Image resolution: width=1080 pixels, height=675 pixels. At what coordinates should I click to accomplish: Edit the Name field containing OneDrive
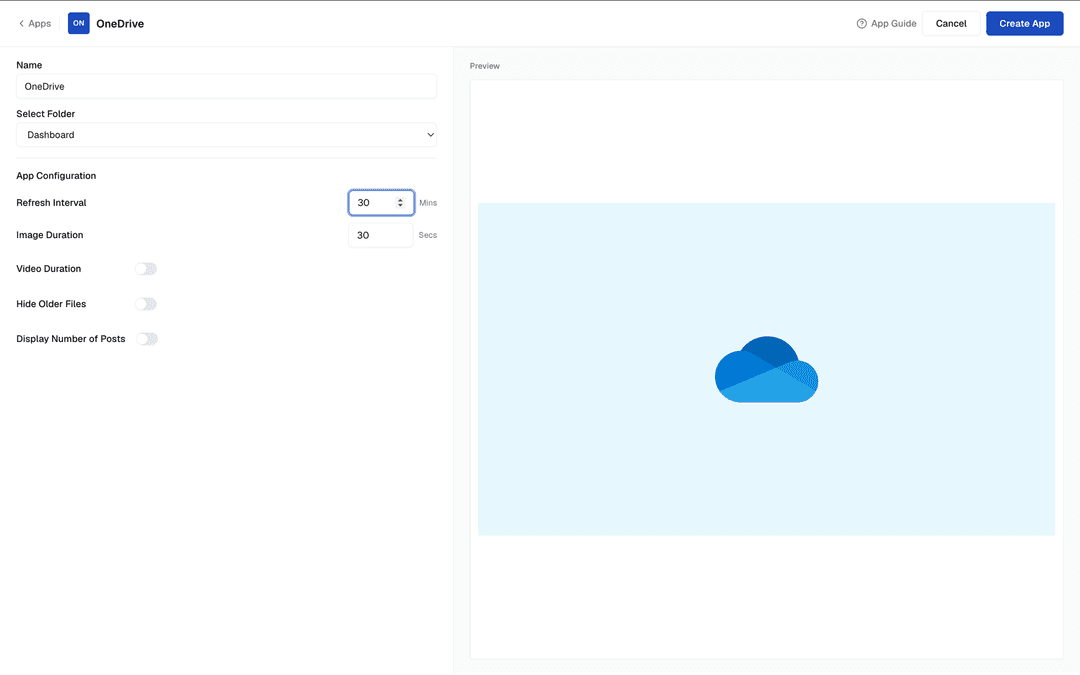coord(226,86)
